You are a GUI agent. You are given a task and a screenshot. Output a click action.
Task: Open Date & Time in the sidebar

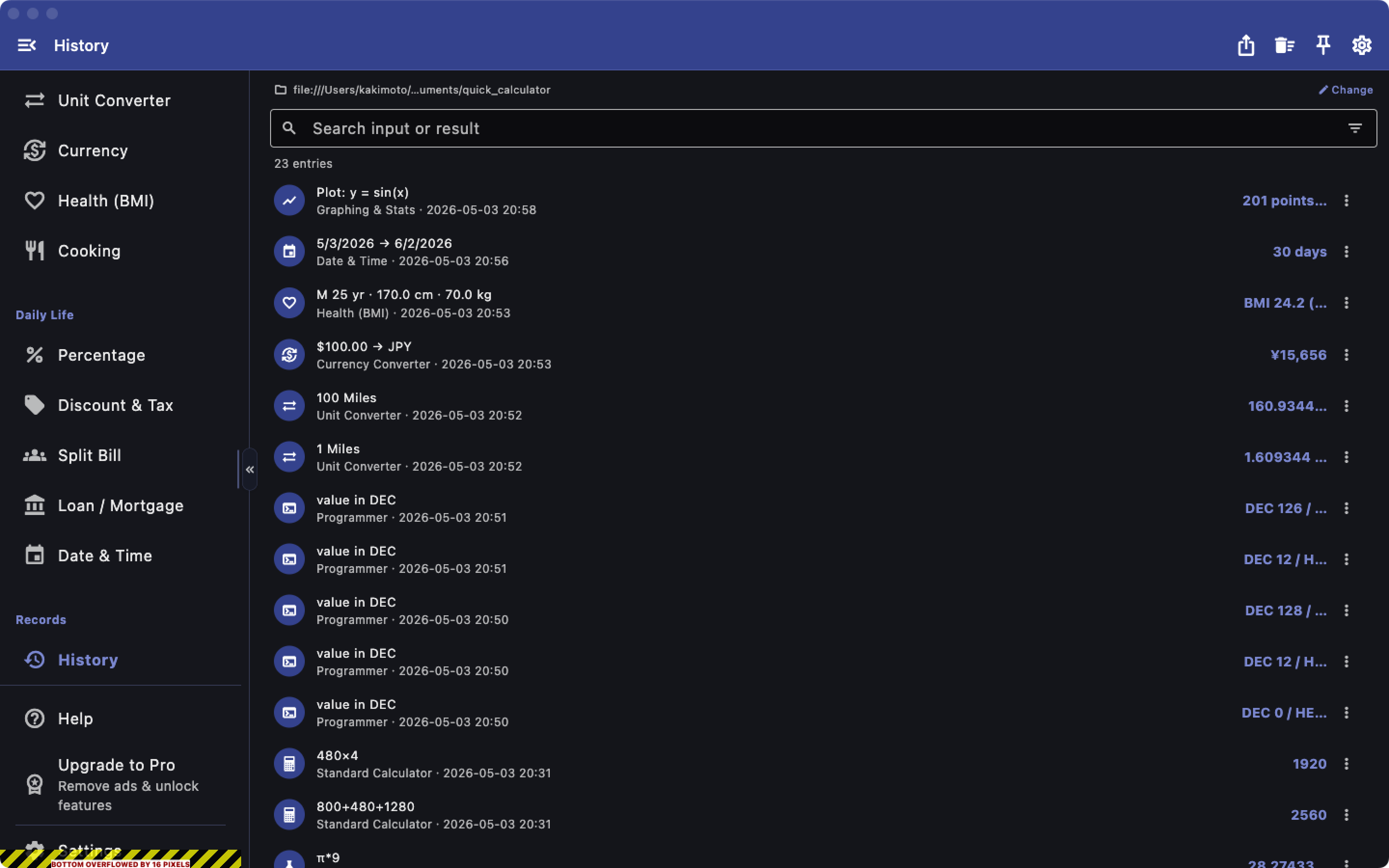pyautogui.click(x=121, y=556)
